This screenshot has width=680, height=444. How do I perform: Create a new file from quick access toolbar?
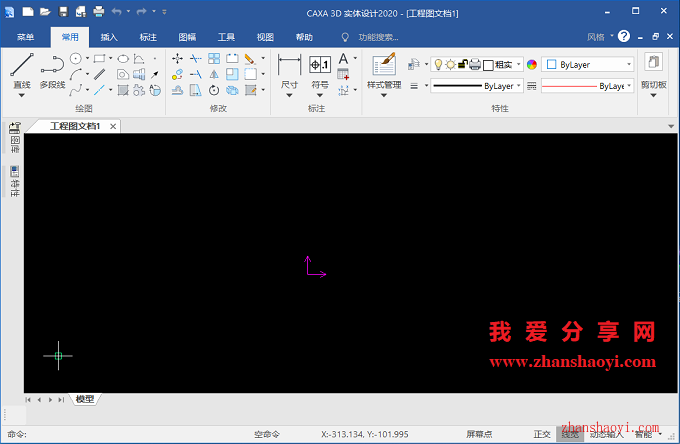pyautogui.click(x=28, y=12)
